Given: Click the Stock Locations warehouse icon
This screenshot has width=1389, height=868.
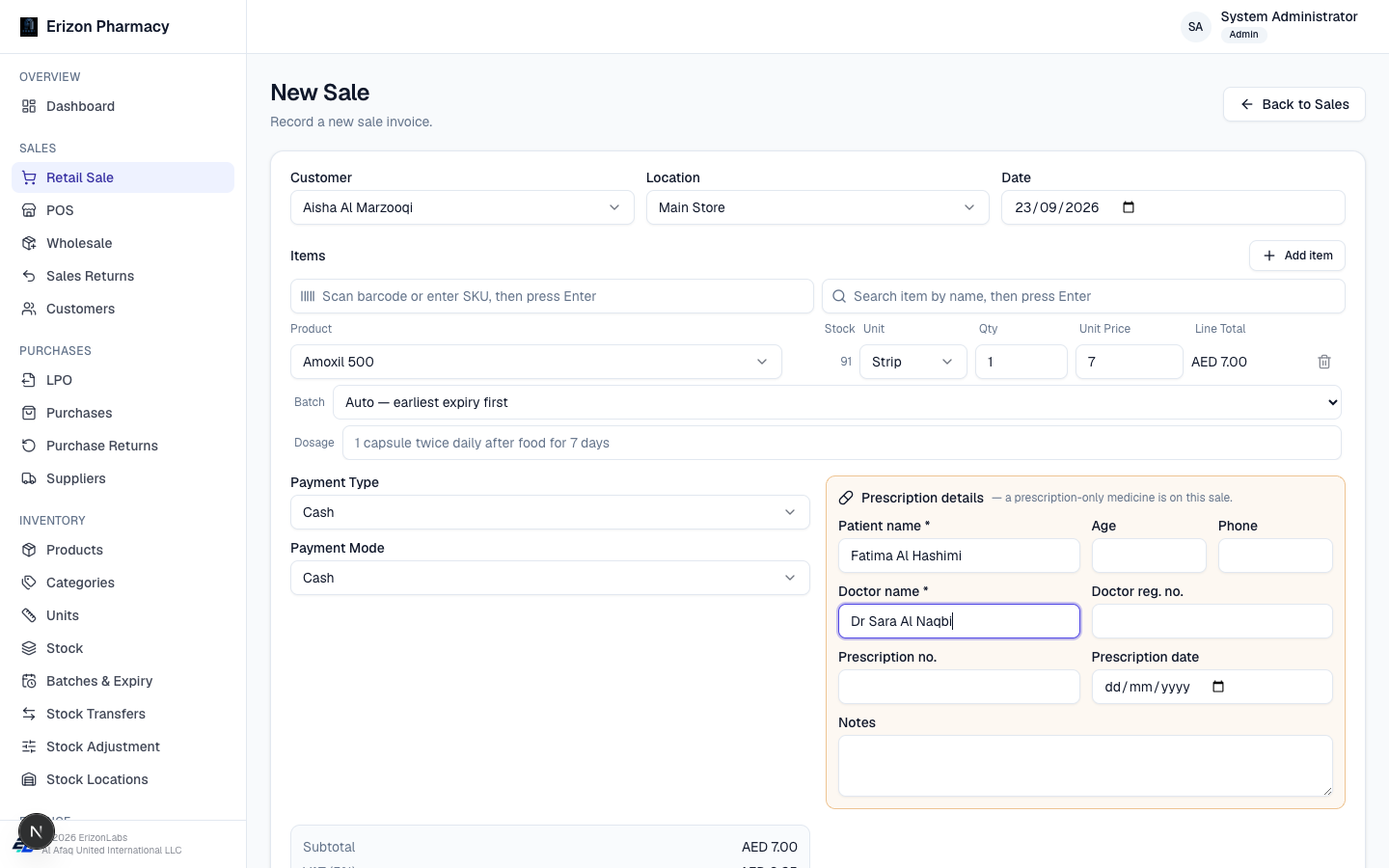Looking at the screenshot, I should tap(29, 779).
